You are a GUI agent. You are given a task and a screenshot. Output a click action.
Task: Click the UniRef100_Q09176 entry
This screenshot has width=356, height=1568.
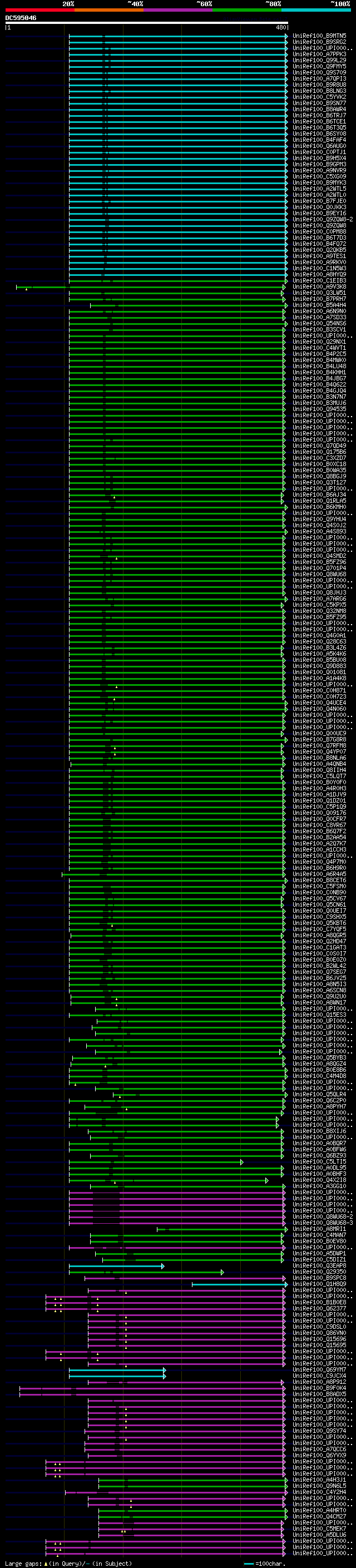click(x=319, y=813)
